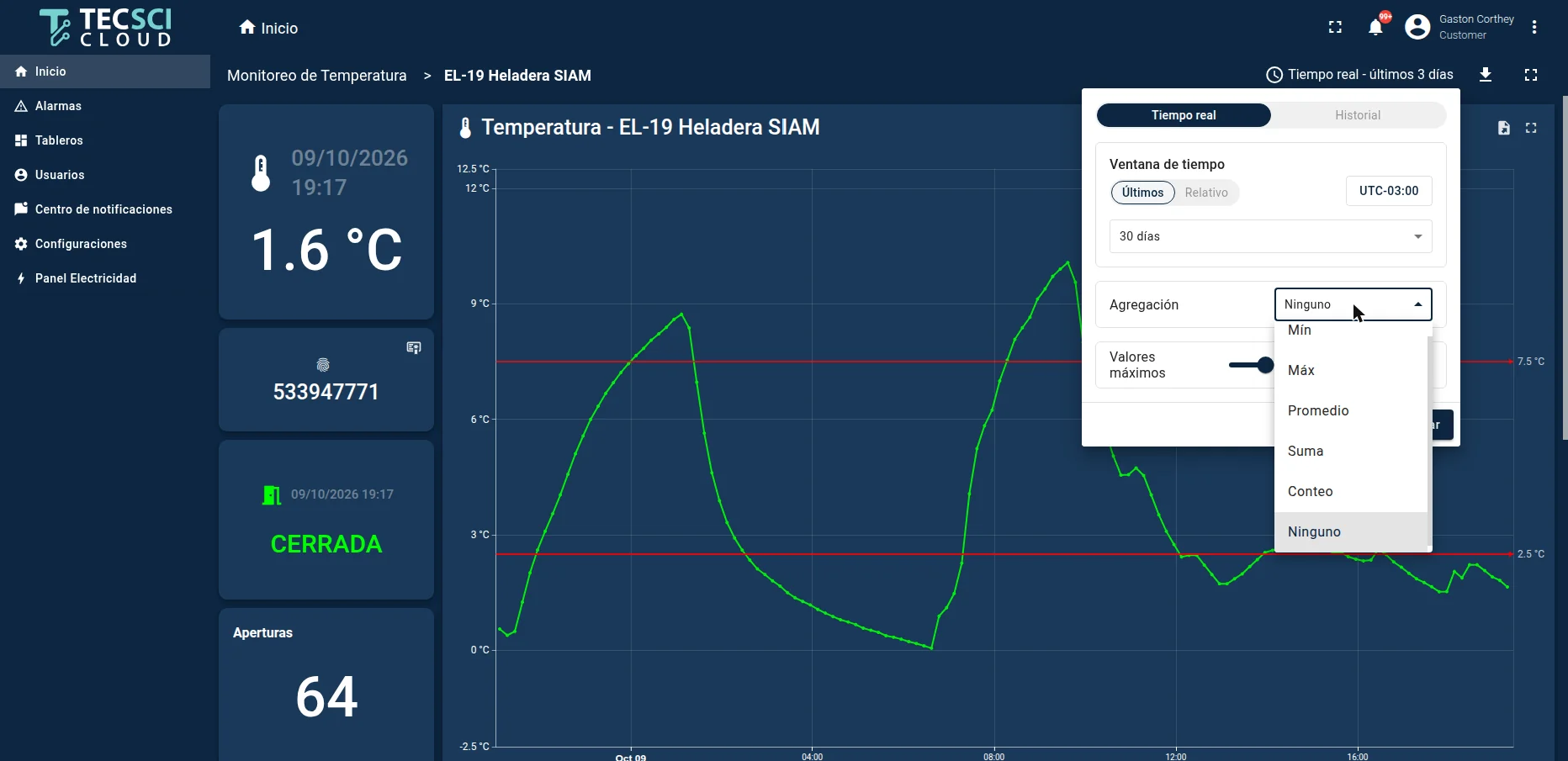Maximize the temperature chart widget

1531,128
